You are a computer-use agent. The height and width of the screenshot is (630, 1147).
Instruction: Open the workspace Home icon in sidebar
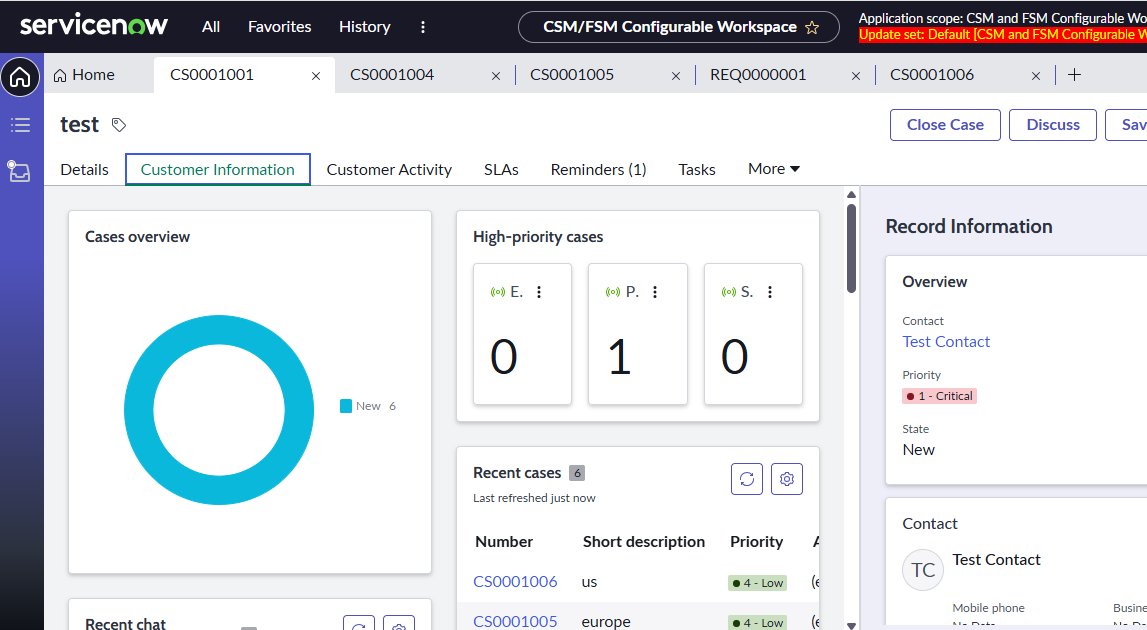(20, 76)
